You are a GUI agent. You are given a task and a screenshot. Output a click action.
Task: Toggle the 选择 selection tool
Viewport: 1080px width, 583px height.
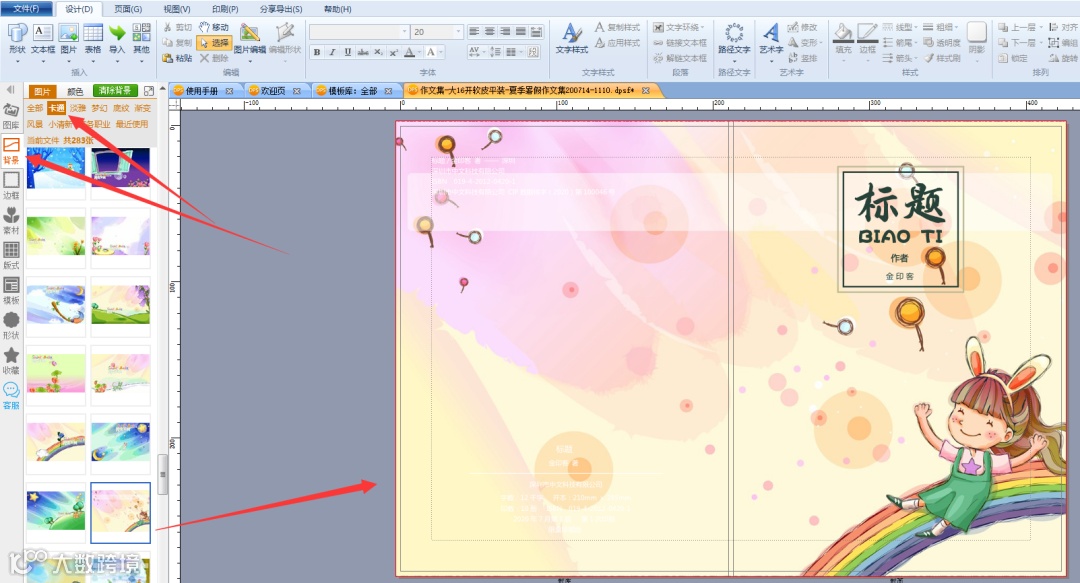pos(214,43)
